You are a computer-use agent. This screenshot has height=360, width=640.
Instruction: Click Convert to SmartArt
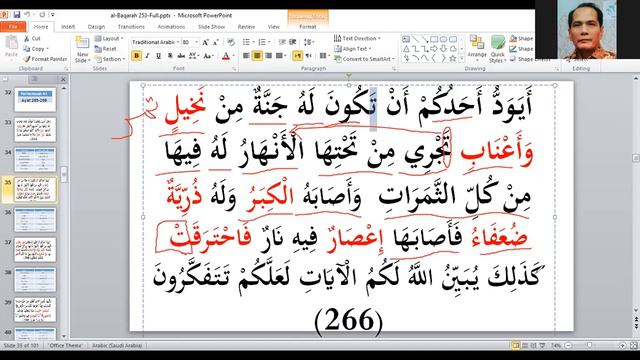click(365, 59)
